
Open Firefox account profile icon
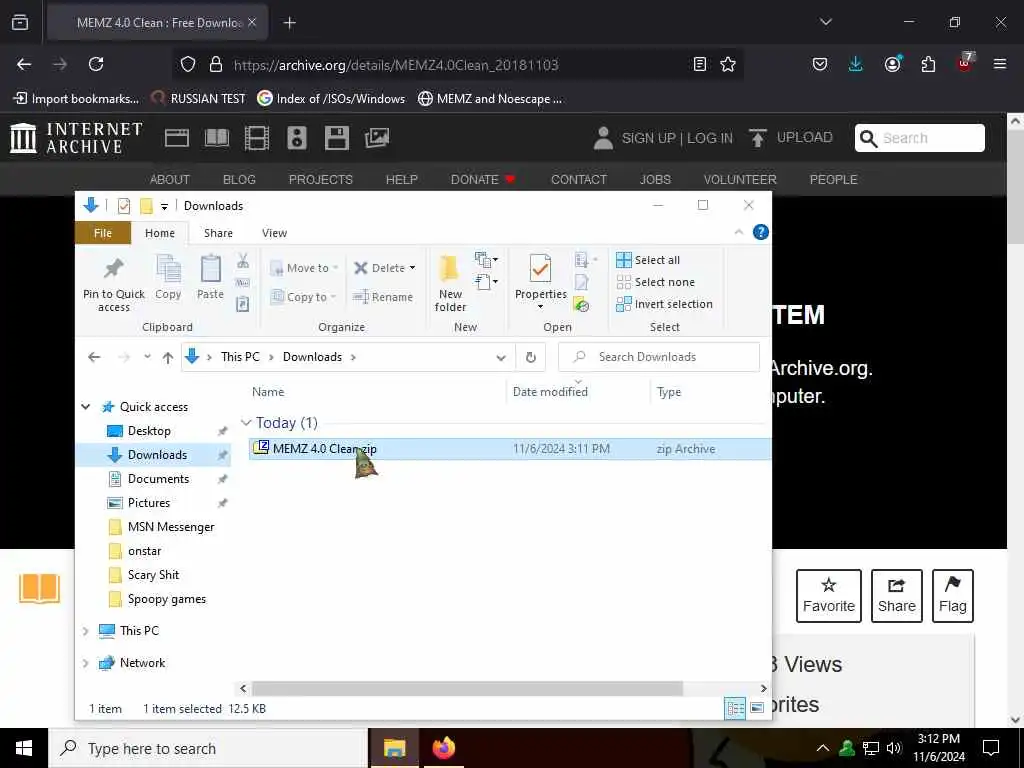coord(892,64)
